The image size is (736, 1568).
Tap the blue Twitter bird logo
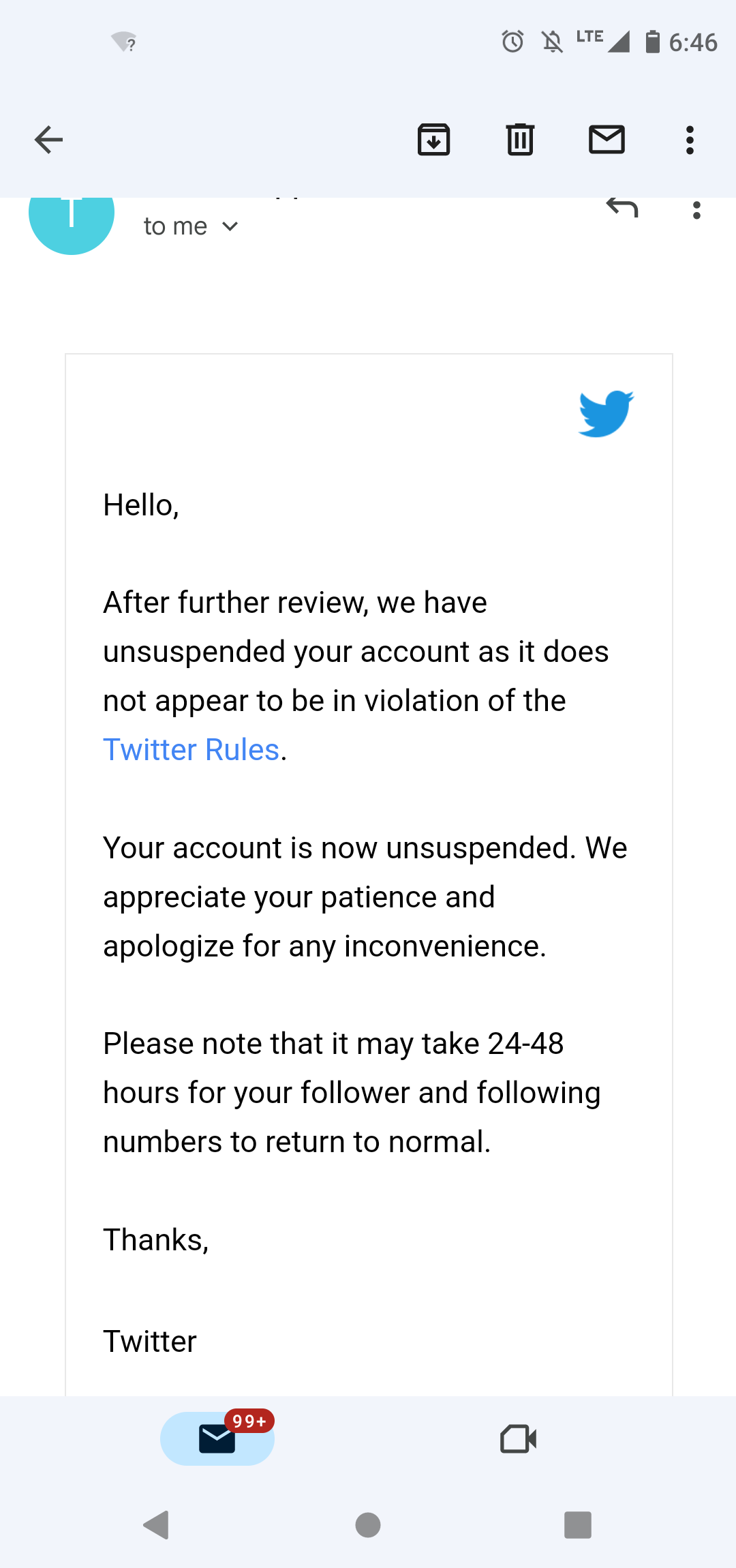pyautogui.click(x=606, y=413)
